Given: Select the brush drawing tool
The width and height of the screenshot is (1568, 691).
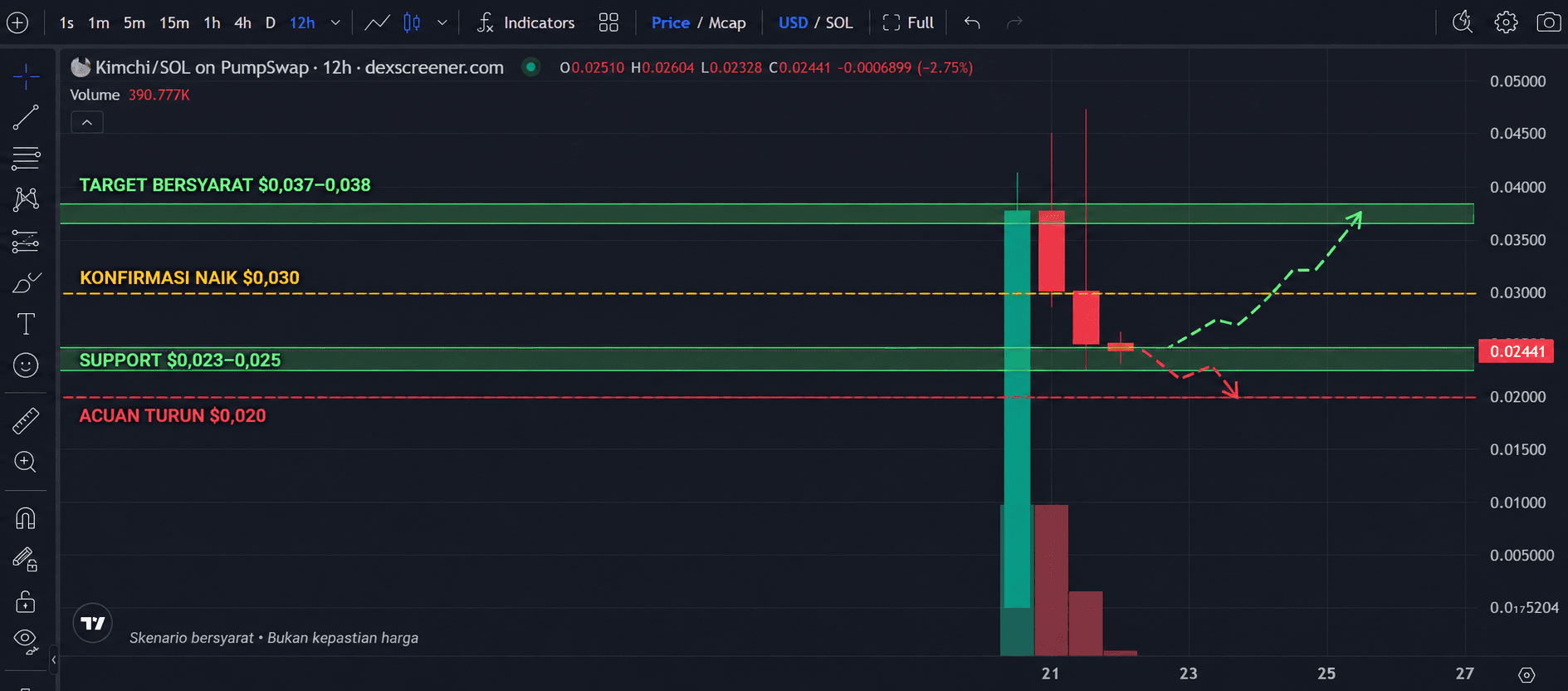Looking at the screenshot, I should click(x=26, y=283).
